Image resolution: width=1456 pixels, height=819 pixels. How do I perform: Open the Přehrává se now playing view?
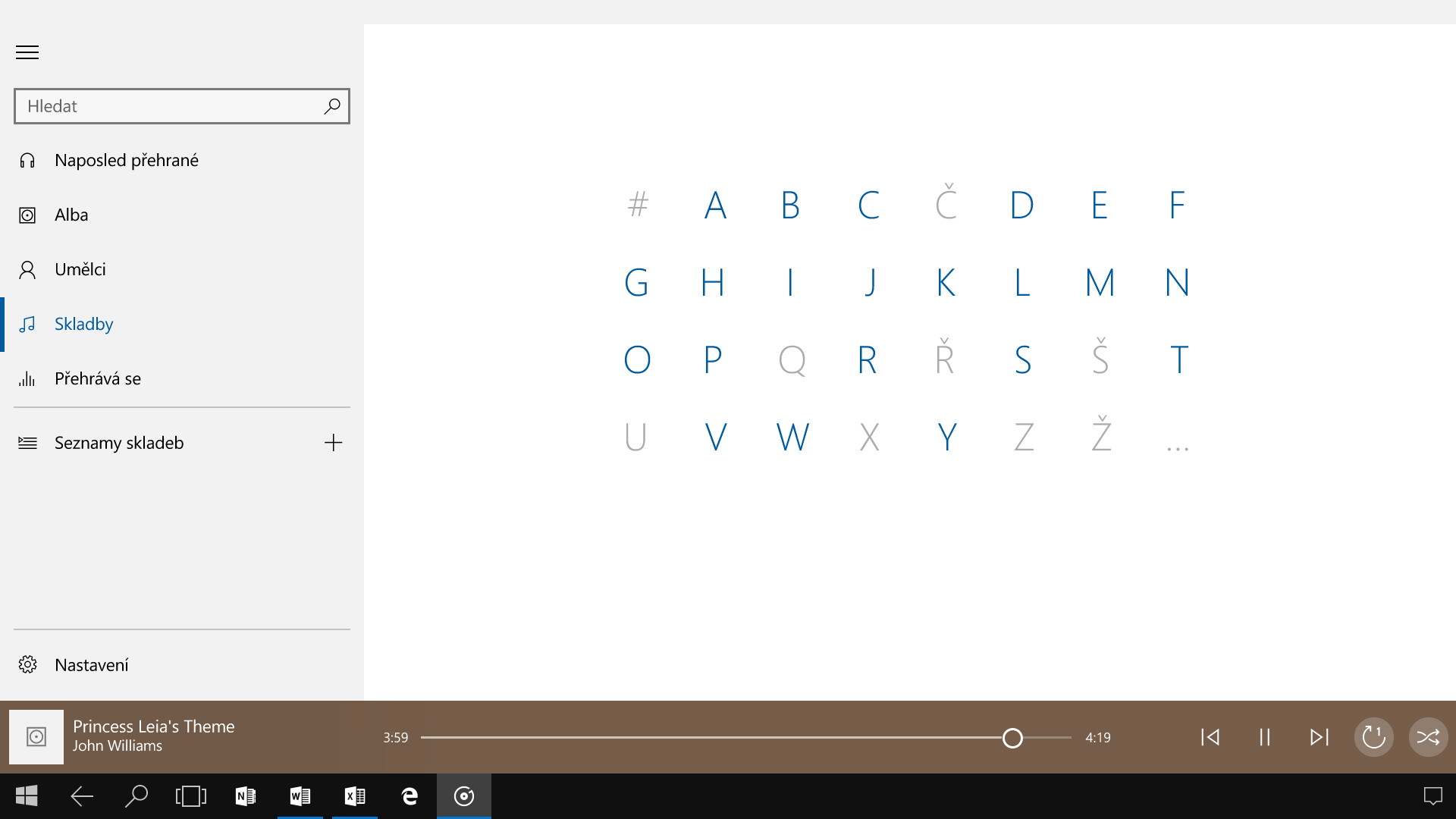click(x=99, y=378)
